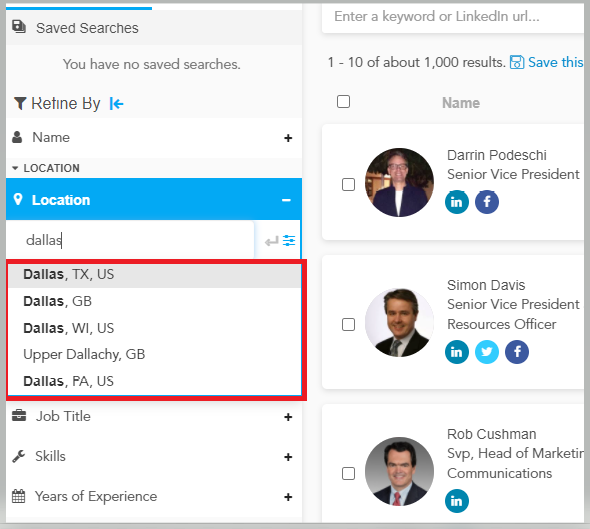590x529 pixels.
Task: Open Rob Cushman's LinkedIn icon
Action: click(x=456, y=501)
